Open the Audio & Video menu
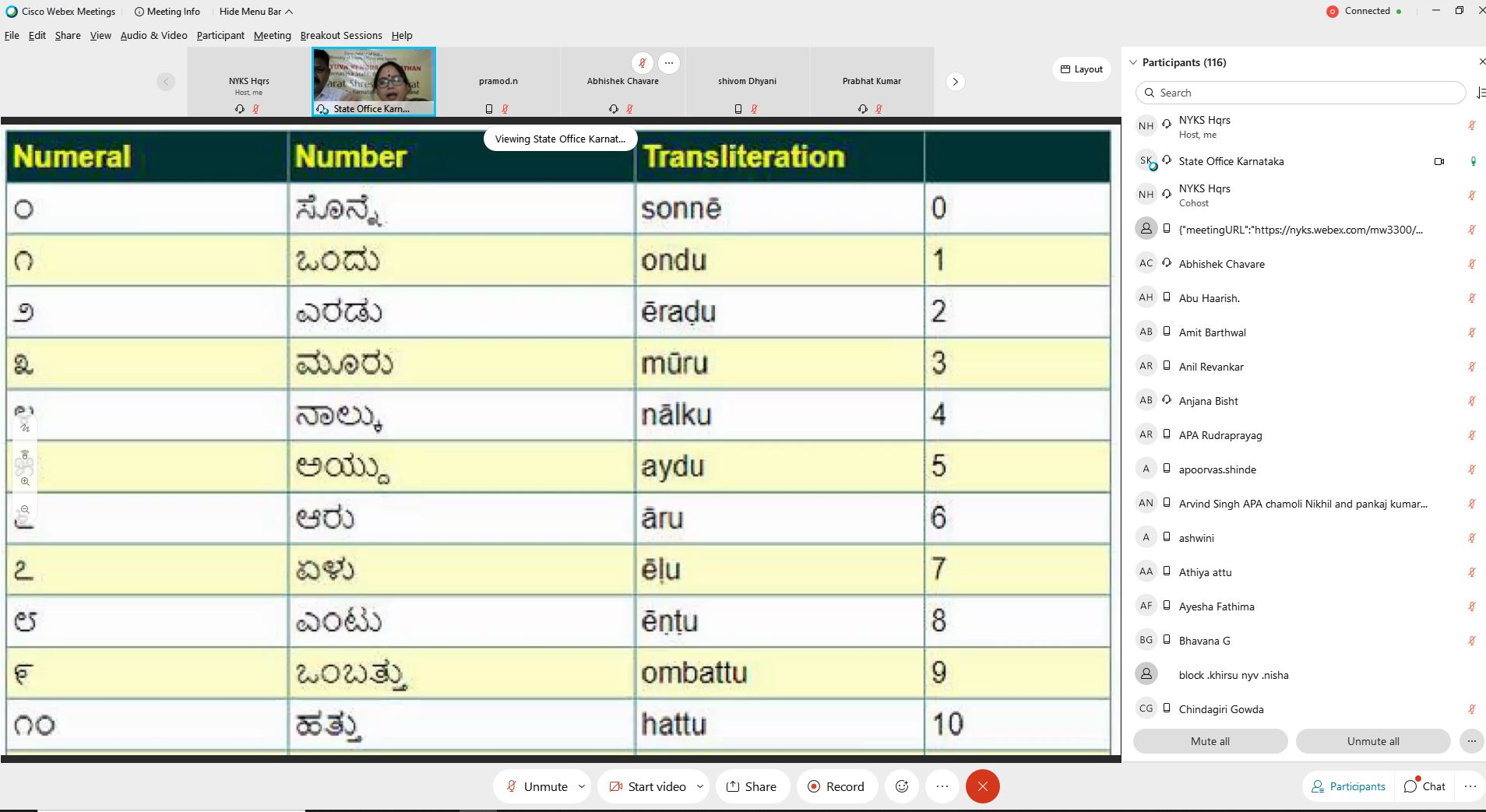Image resolution: width=1486 pixels, height=812 pixels. pyautogui.click(x=153, y=36)
